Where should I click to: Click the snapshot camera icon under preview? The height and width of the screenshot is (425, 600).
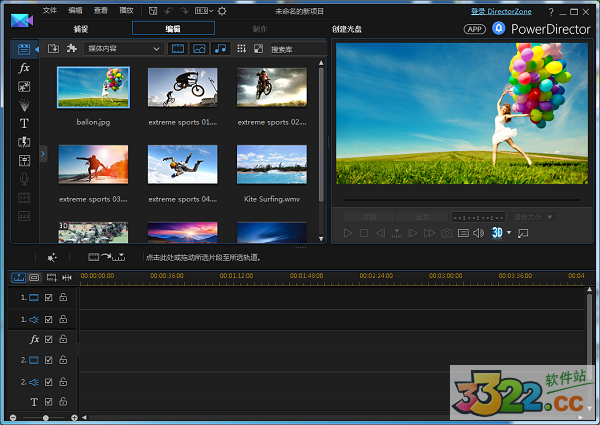tap(445, 233)
